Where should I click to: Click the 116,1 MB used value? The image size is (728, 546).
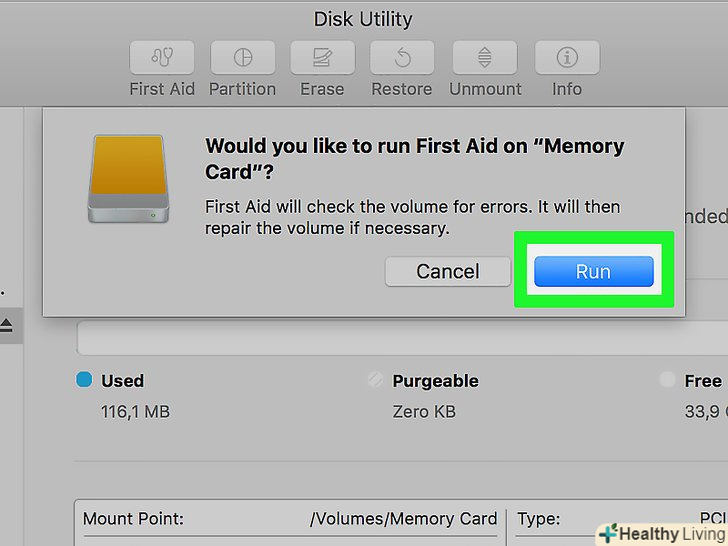pos(137,411)
